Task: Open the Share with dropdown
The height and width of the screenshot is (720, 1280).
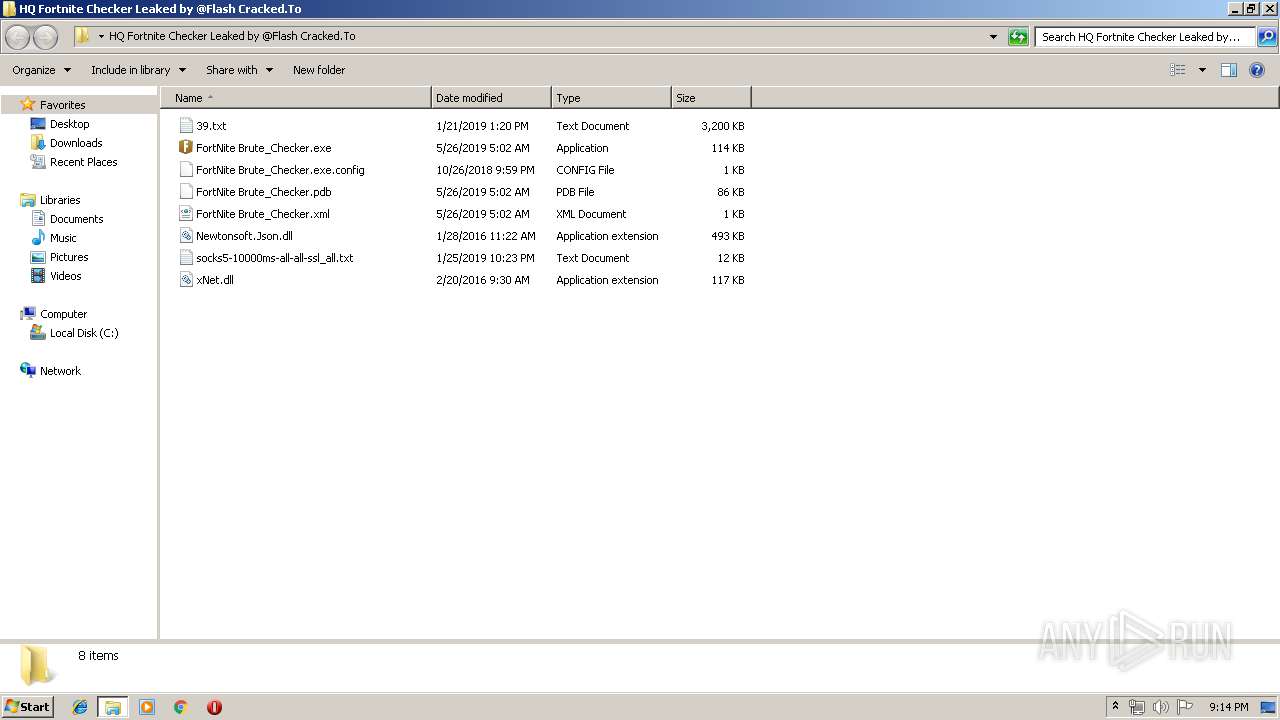Action: click(x=239, y=70)
